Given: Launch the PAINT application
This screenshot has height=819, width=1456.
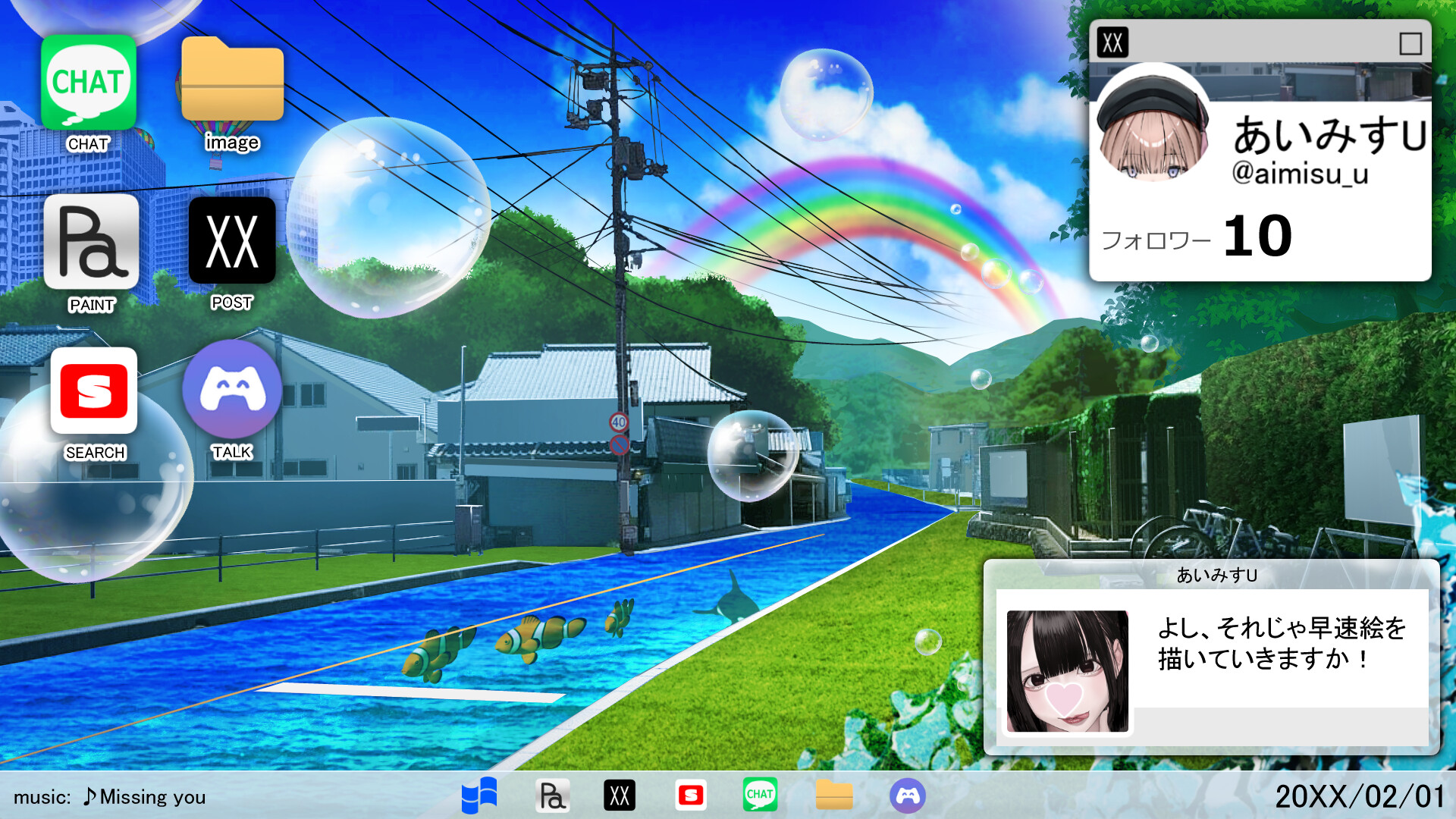Looking at the screenshot, I should click(x=93, y=244).
